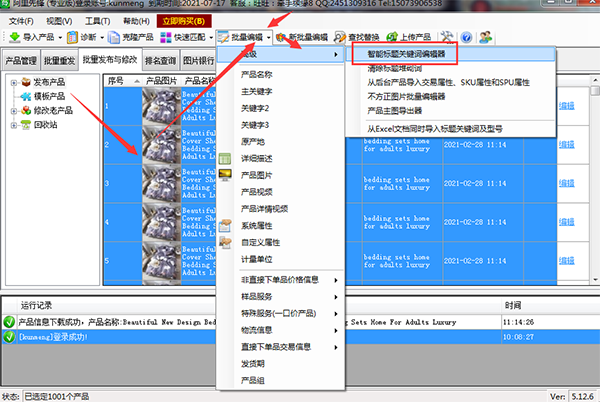
Task: Click the status text 已选定1001个产品
Action: pos(57,397)
